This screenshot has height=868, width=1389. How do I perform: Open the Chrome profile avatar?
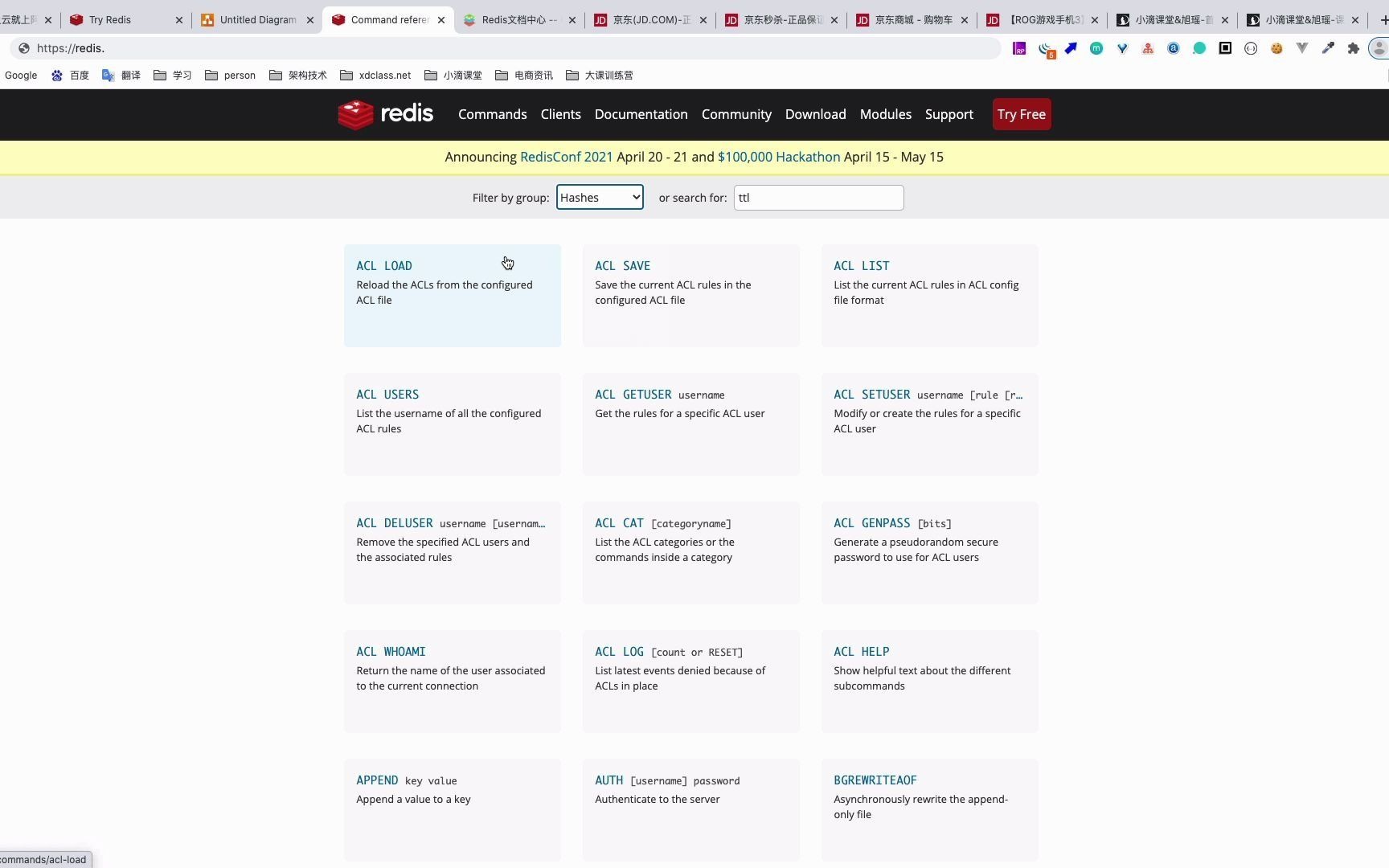click(x=1379, y=48)
